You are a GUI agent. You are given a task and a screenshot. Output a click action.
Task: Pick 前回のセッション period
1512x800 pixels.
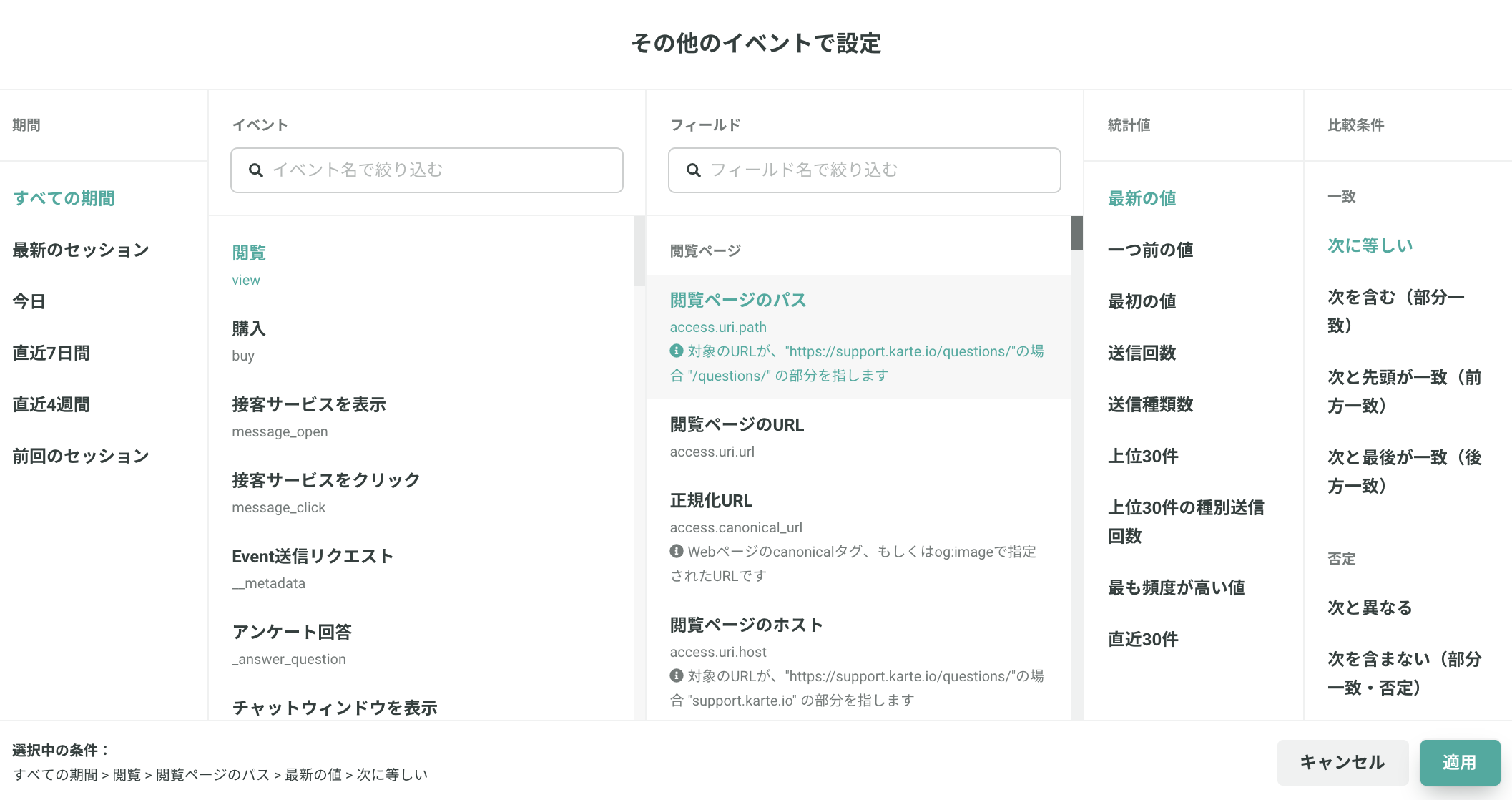coord(81,456)
